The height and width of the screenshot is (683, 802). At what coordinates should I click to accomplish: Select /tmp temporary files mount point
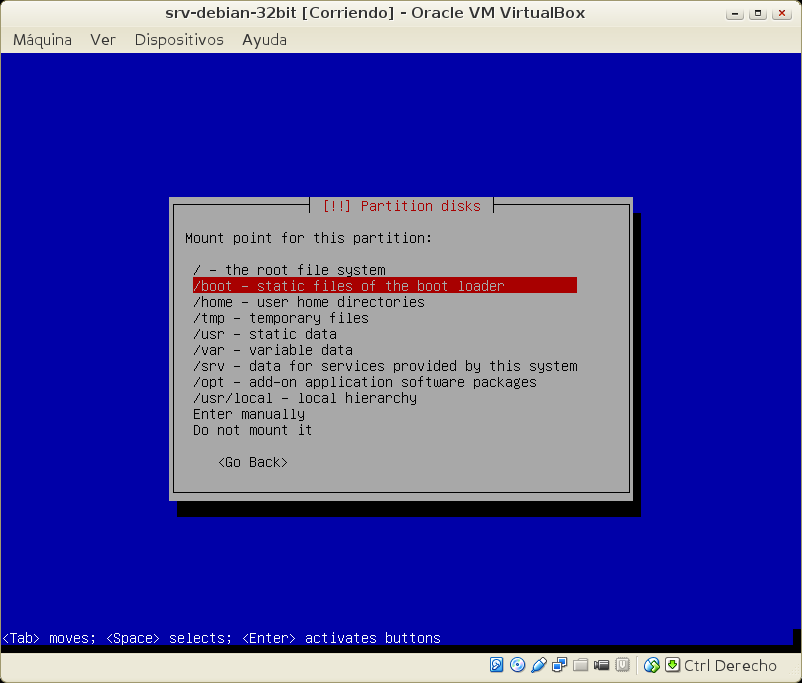tap(280, 318)
